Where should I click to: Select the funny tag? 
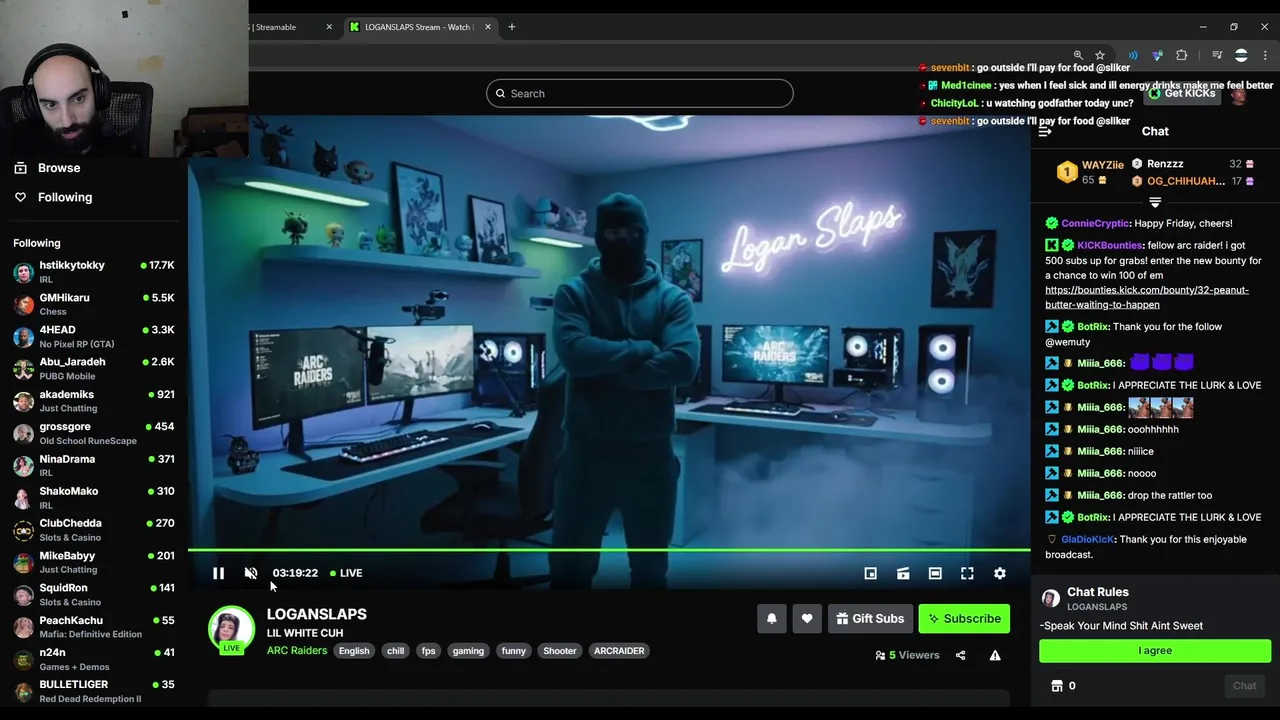click(514, 651)
